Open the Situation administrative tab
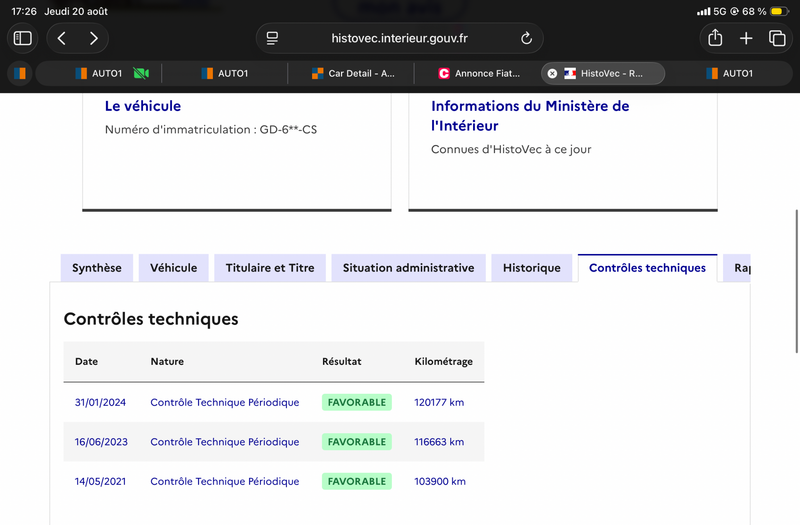The width and height of the screenshot is (800, 525). (x=408, y=268)
